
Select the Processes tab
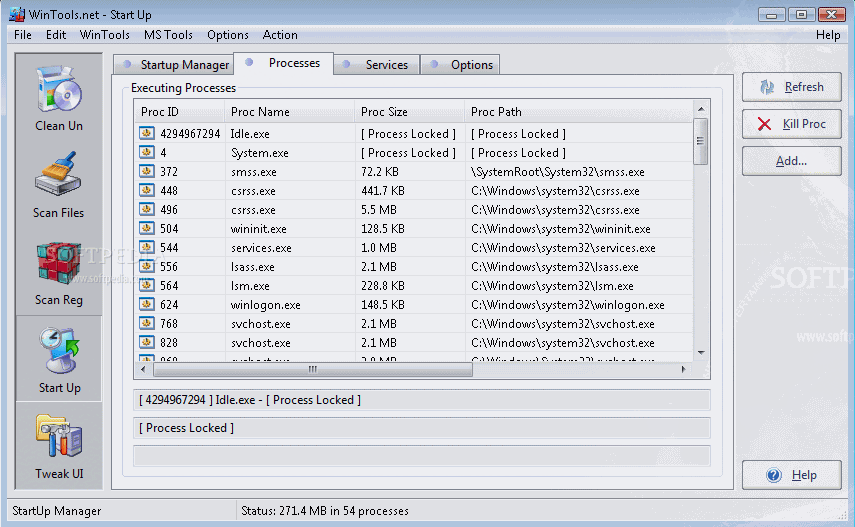tap(284, 63)
